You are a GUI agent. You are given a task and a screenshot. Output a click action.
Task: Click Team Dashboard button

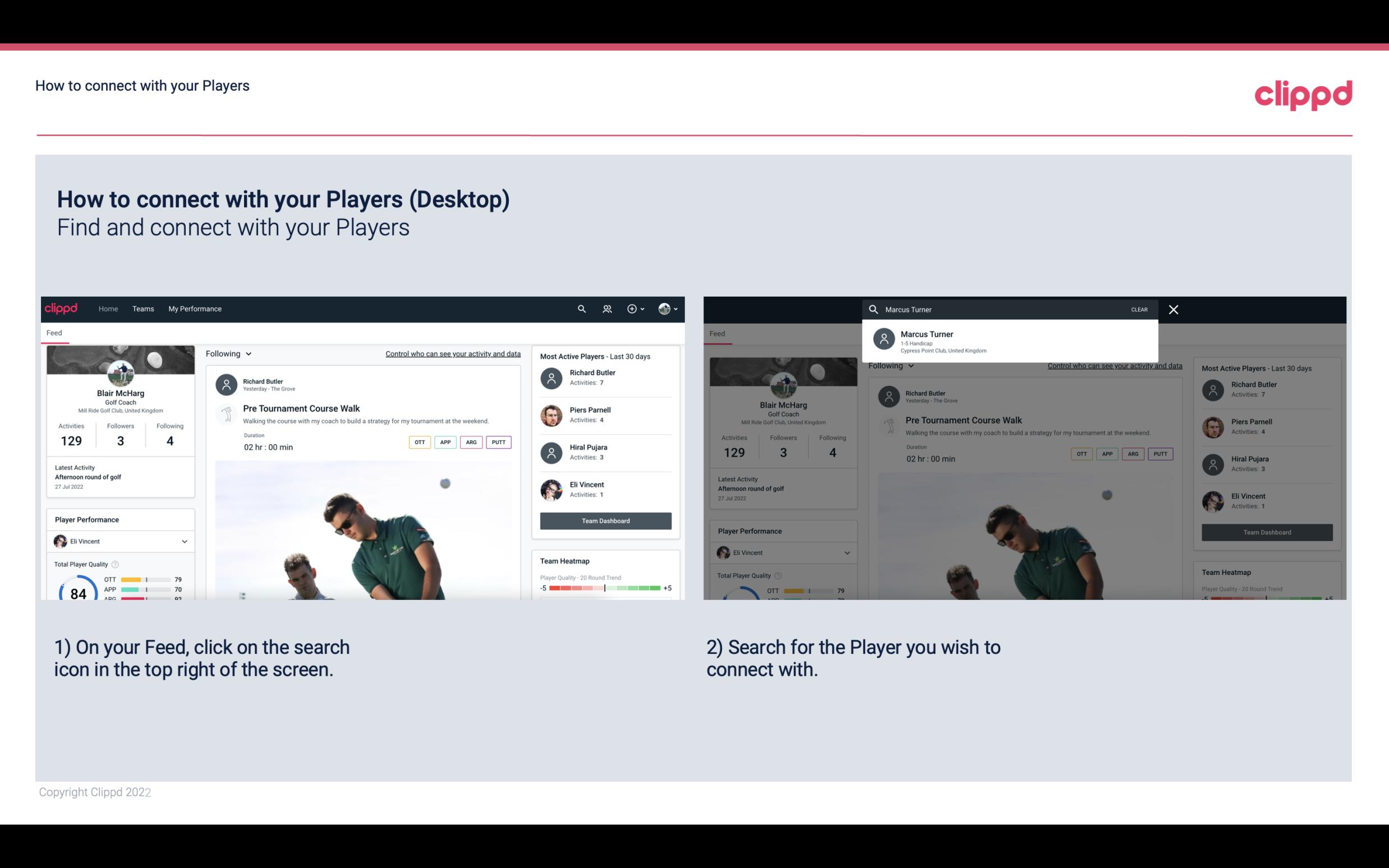coord(605,520)
